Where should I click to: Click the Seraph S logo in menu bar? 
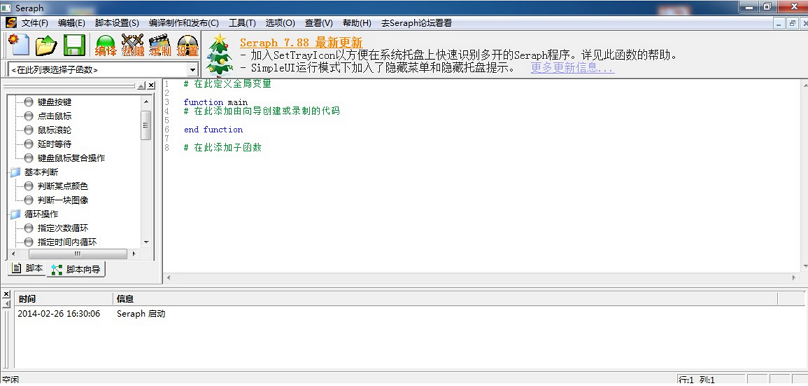click(11, 23)
